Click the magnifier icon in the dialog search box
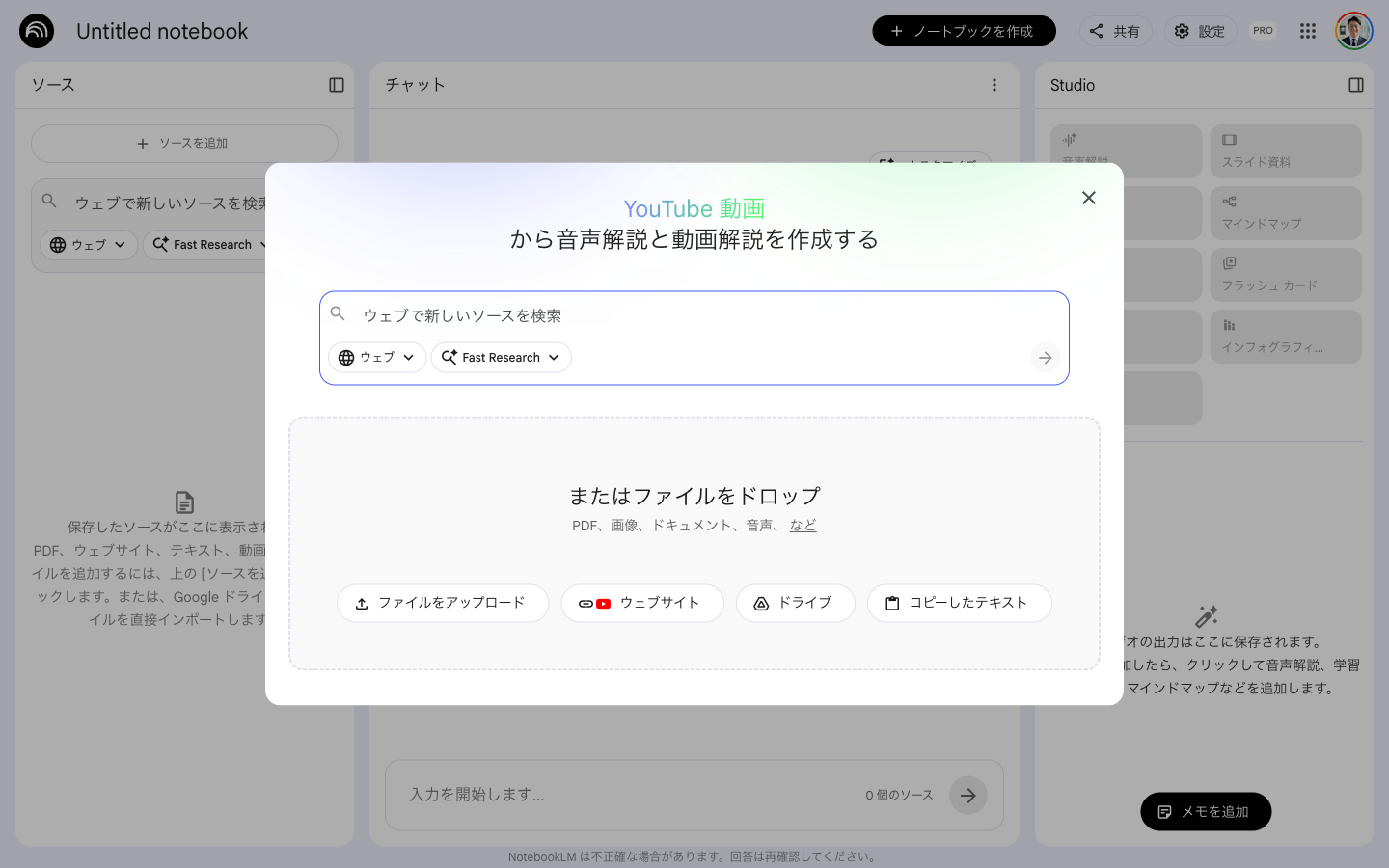The height and width of the screenshot is (868, 1389). (338, 313)
